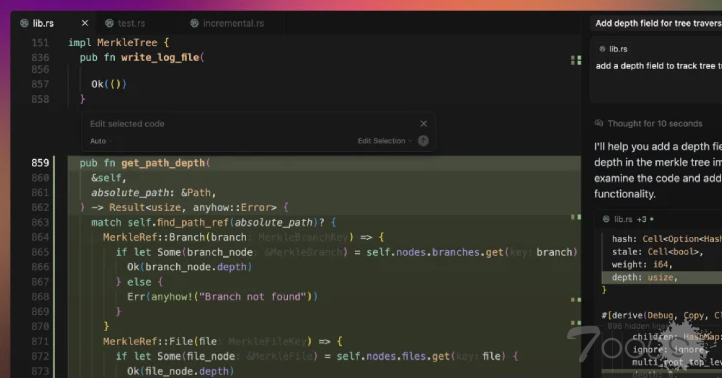Expand the 896 hidden lines region

click(x=637, y=326)
